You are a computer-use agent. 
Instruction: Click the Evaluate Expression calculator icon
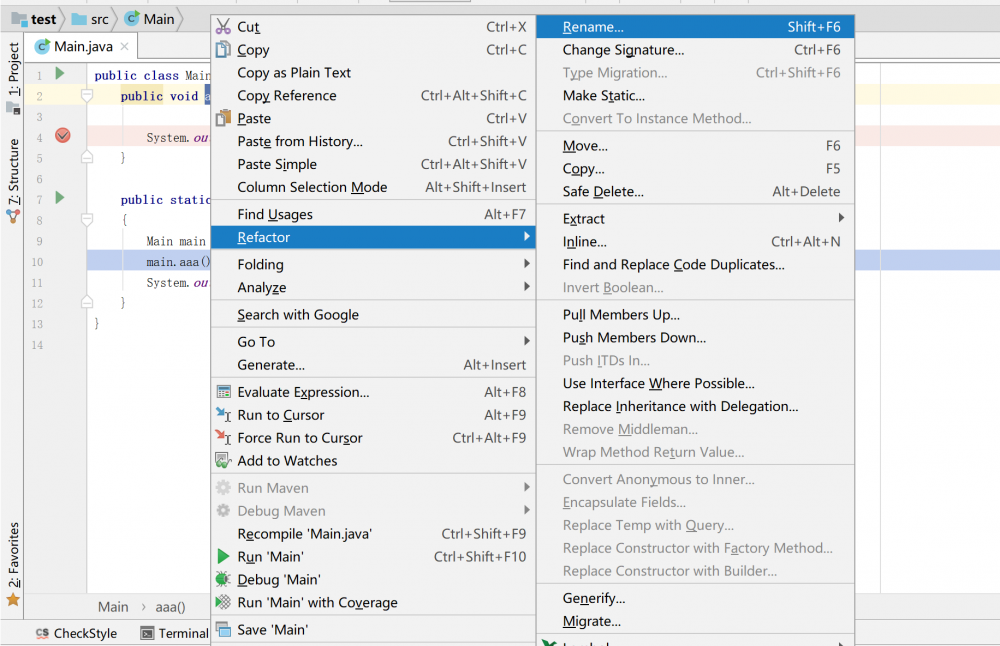tap(222, 391)
